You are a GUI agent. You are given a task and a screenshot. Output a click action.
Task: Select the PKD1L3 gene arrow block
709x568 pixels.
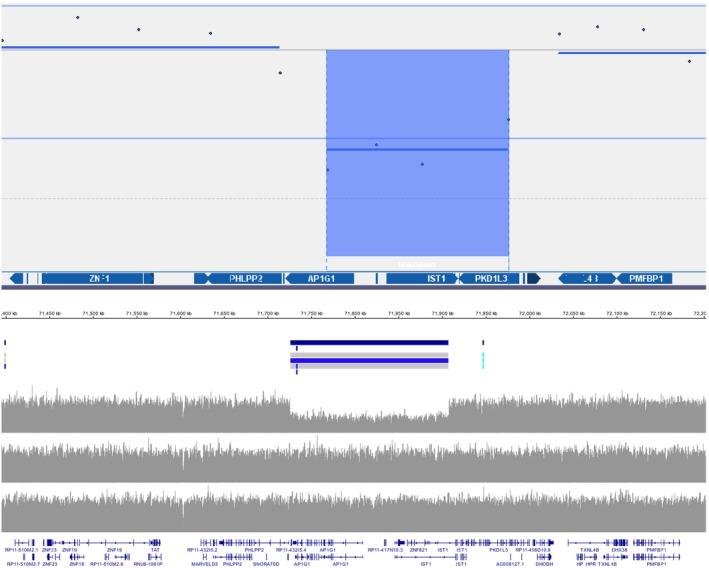click(x=490, y=279)
